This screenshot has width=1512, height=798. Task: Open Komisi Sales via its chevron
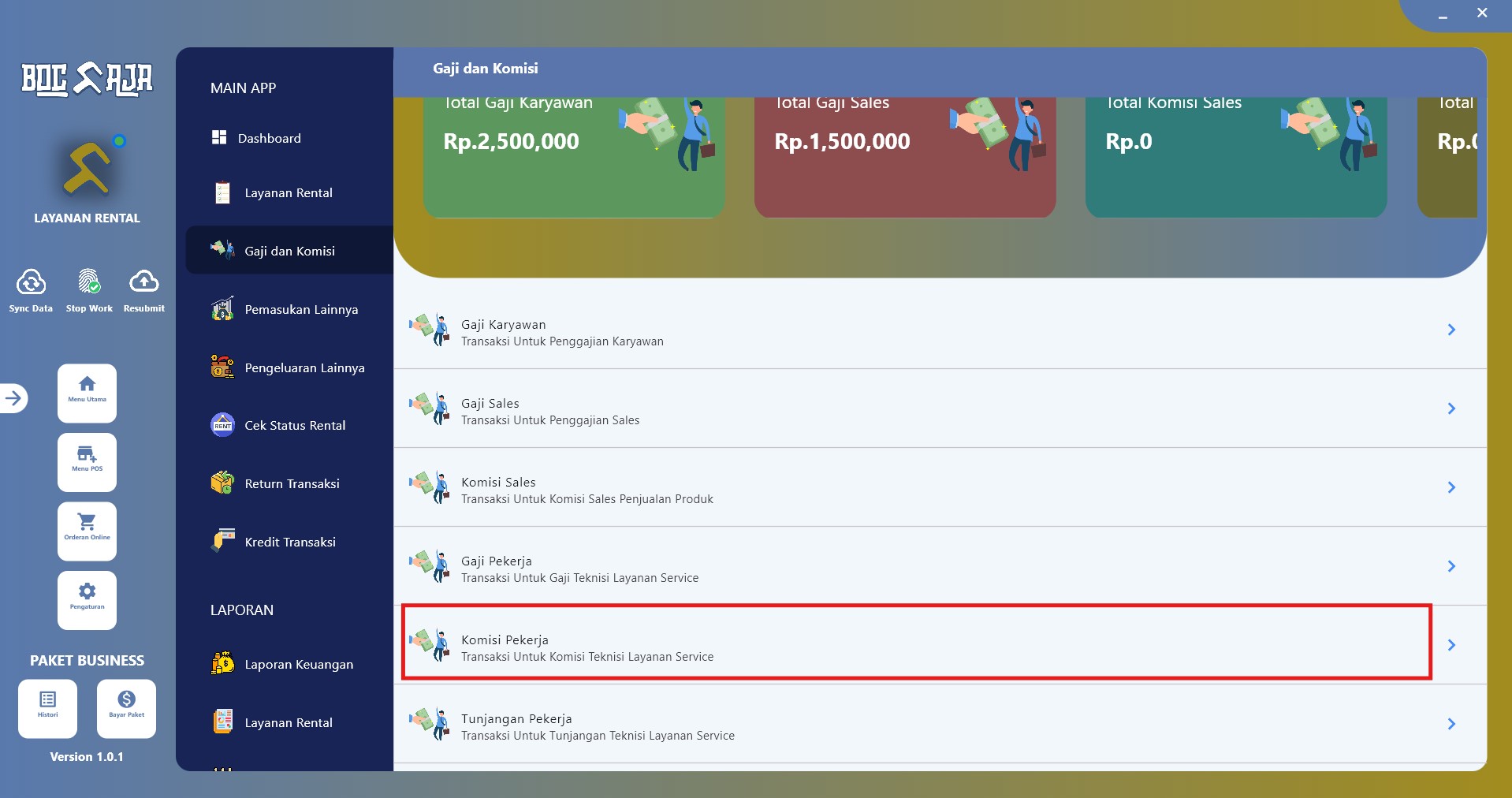coord(1451,487)
